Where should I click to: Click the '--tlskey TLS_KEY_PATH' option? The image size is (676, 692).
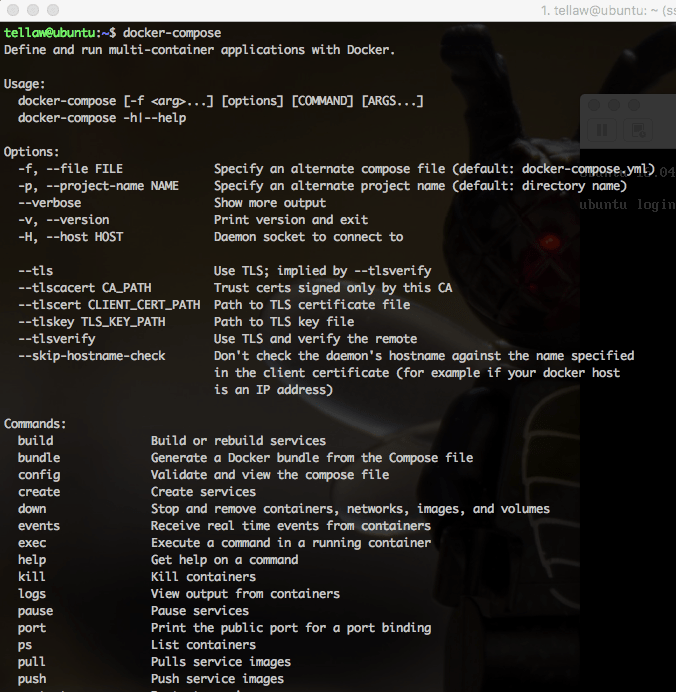(91, 322)
